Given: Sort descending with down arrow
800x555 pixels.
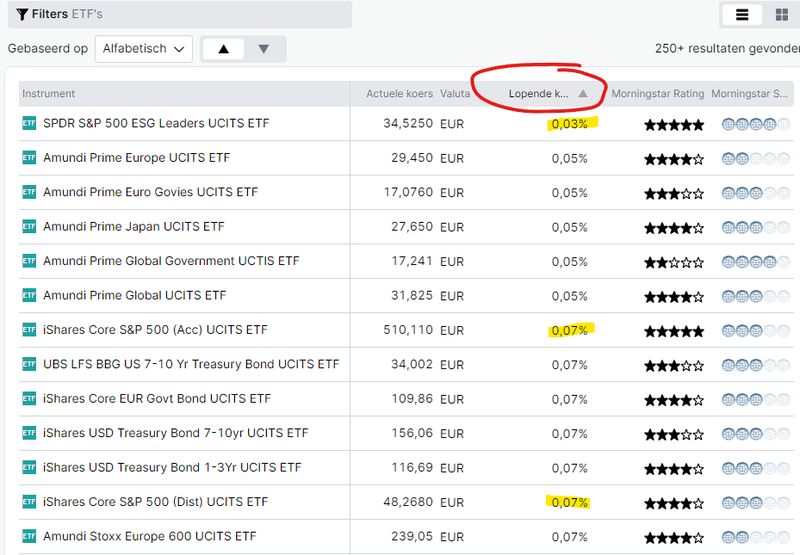Looking at the screenshot, I should (x=264, y=49).
